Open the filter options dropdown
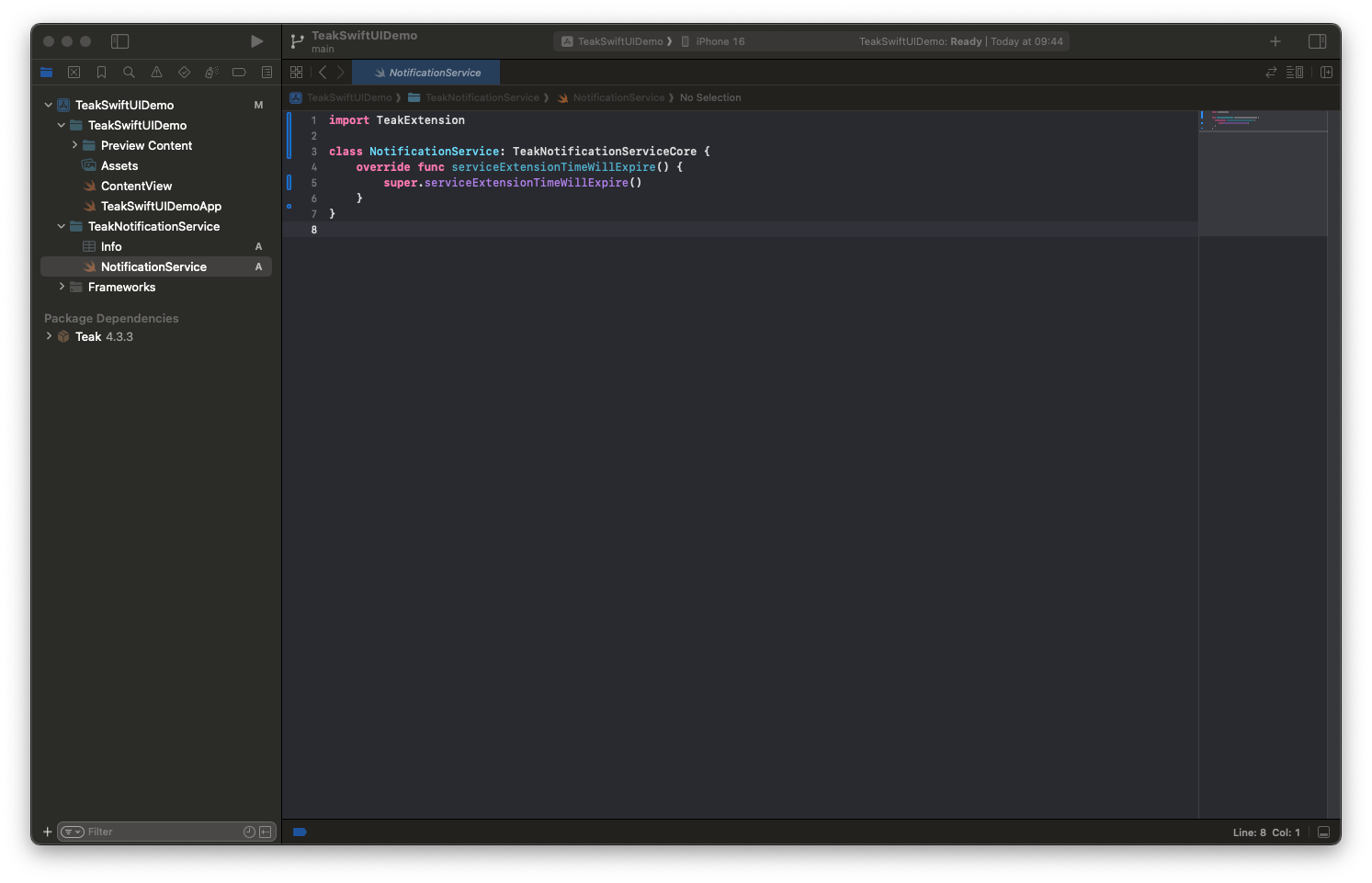Viewport: 1372px width, 883px height. [73, 832]
